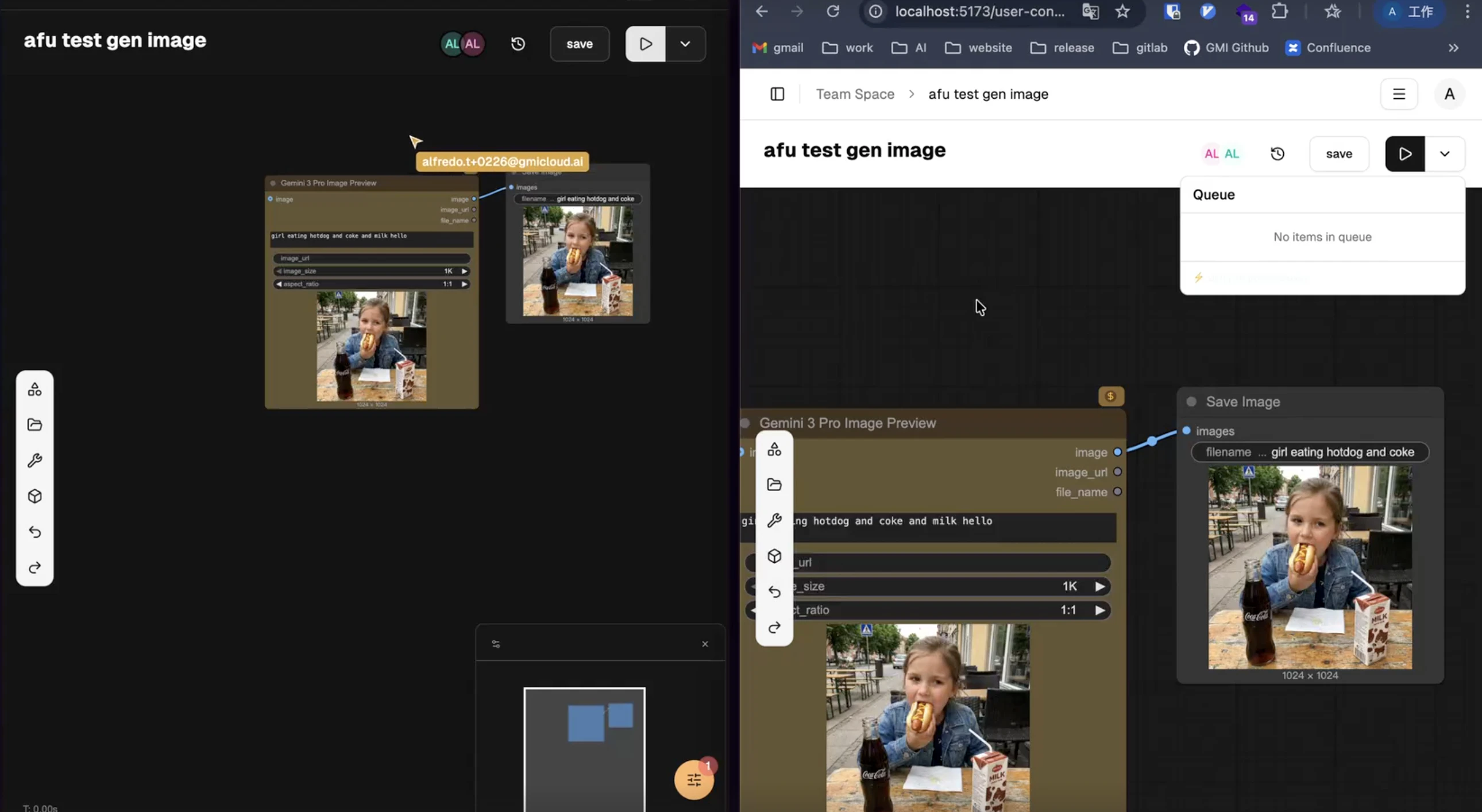Open the history clock icon in the right pane
The height and width of the screenshot is (812, 1482).
click(1277, 153)
